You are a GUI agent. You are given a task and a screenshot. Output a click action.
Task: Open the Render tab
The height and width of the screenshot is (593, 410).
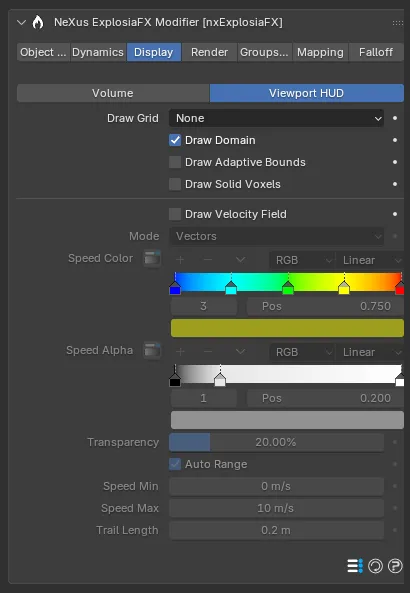click(210, 52)
